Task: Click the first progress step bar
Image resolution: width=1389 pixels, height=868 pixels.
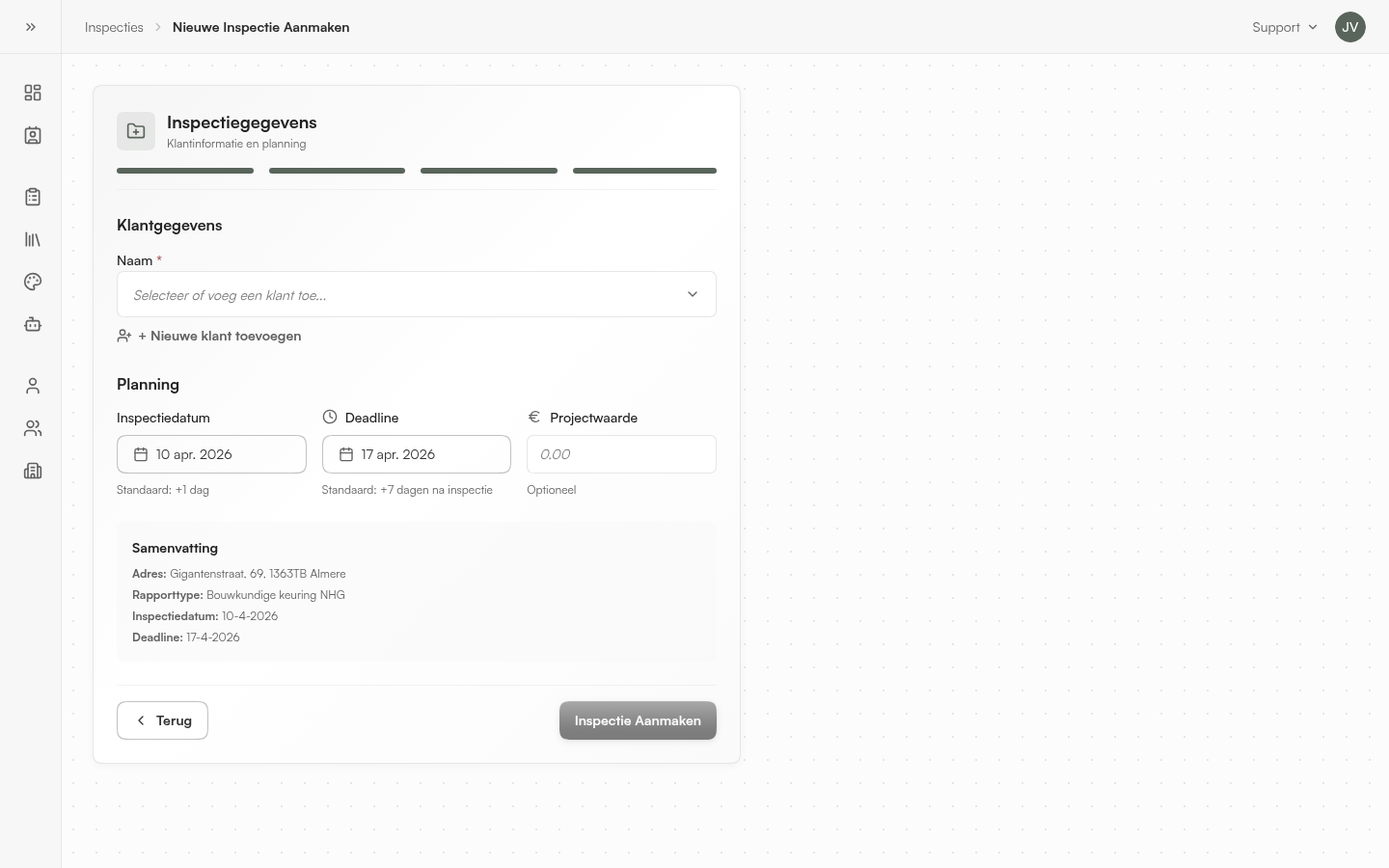Action: point(185,171)
